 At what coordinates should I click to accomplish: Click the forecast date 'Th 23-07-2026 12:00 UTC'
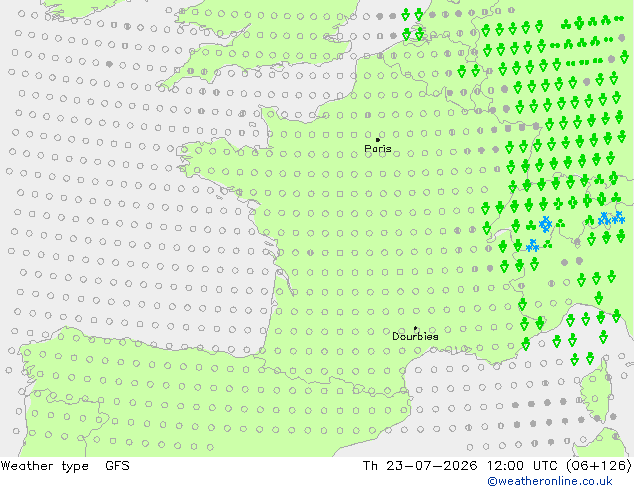click(461, 466)
